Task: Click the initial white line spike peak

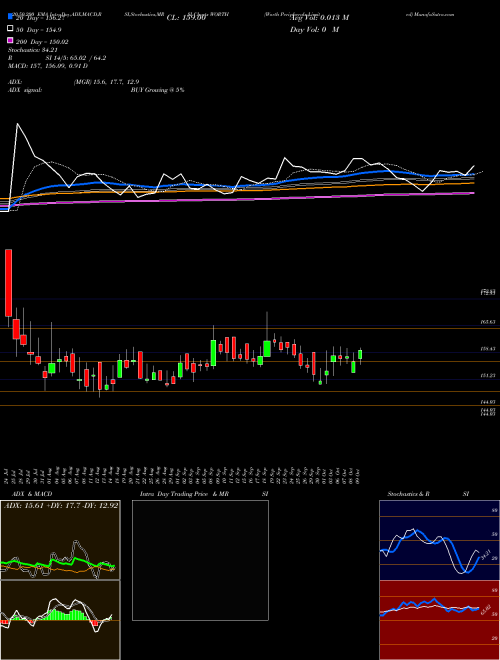Action: (17, 124)
